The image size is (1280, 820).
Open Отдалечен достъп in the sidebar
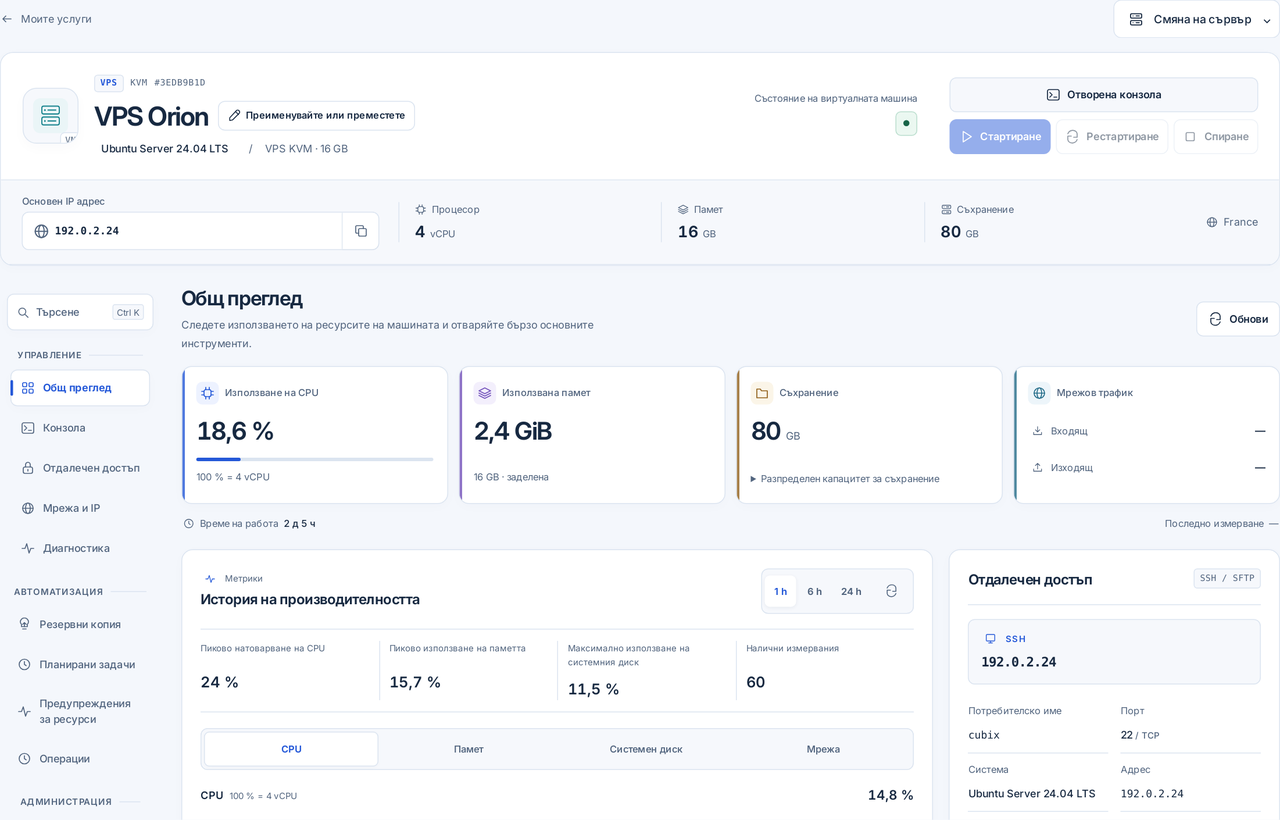pyautogui.click(x=80, y=468)
